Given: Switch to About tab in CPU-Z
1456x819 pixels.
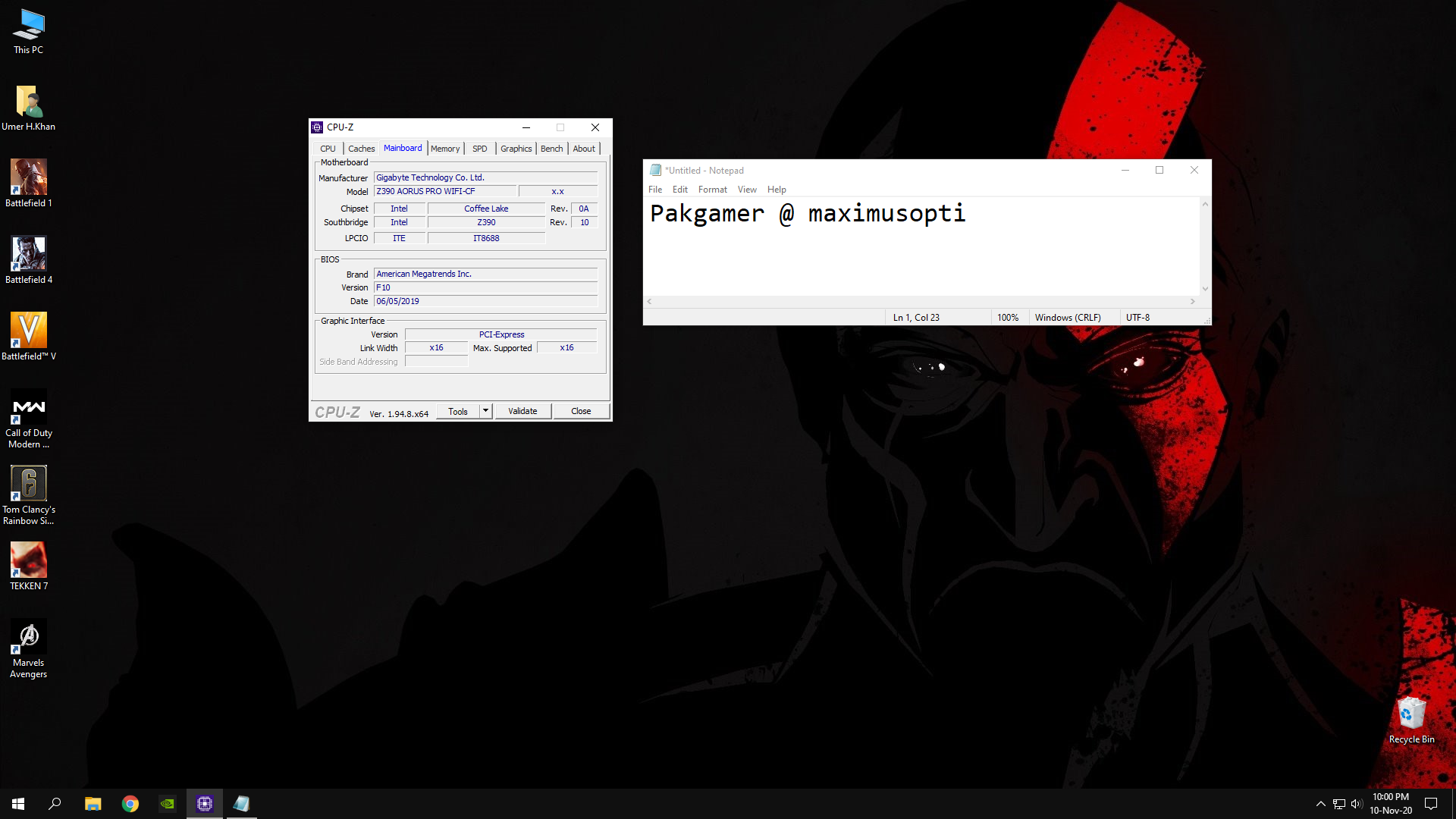Looking at the screenshot, I should [584, 149].
